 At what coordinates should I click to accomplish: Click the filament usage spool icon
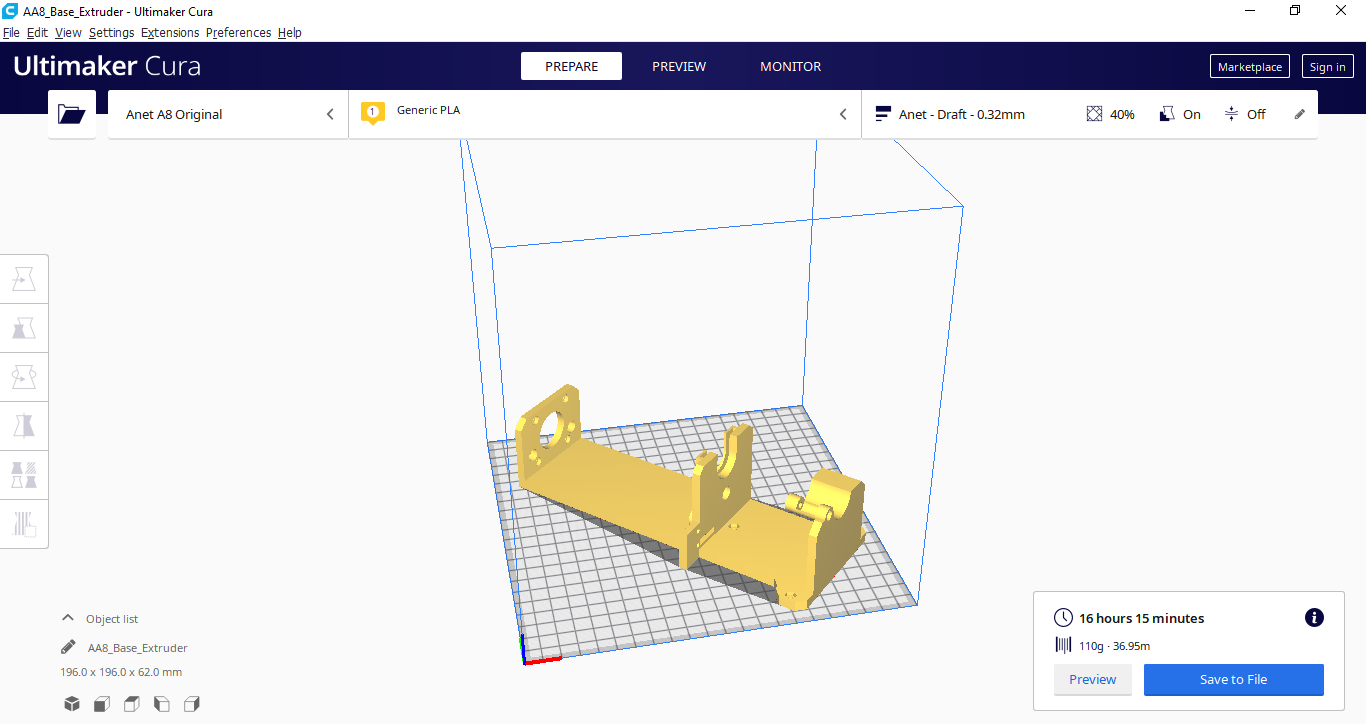click(x=1064, y=645)
